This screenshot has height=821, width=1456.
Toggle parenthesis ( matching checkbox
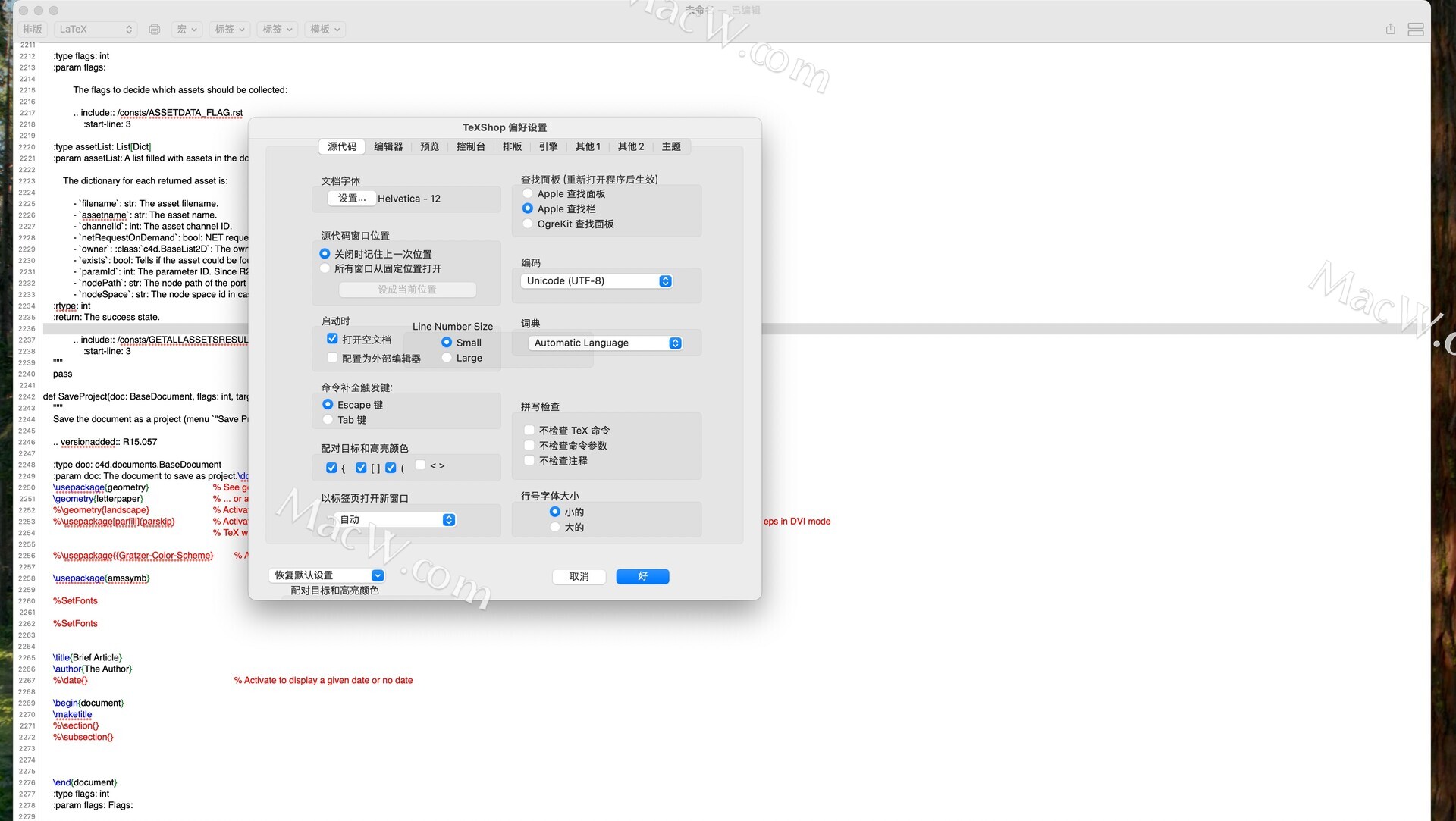[391, 468]
